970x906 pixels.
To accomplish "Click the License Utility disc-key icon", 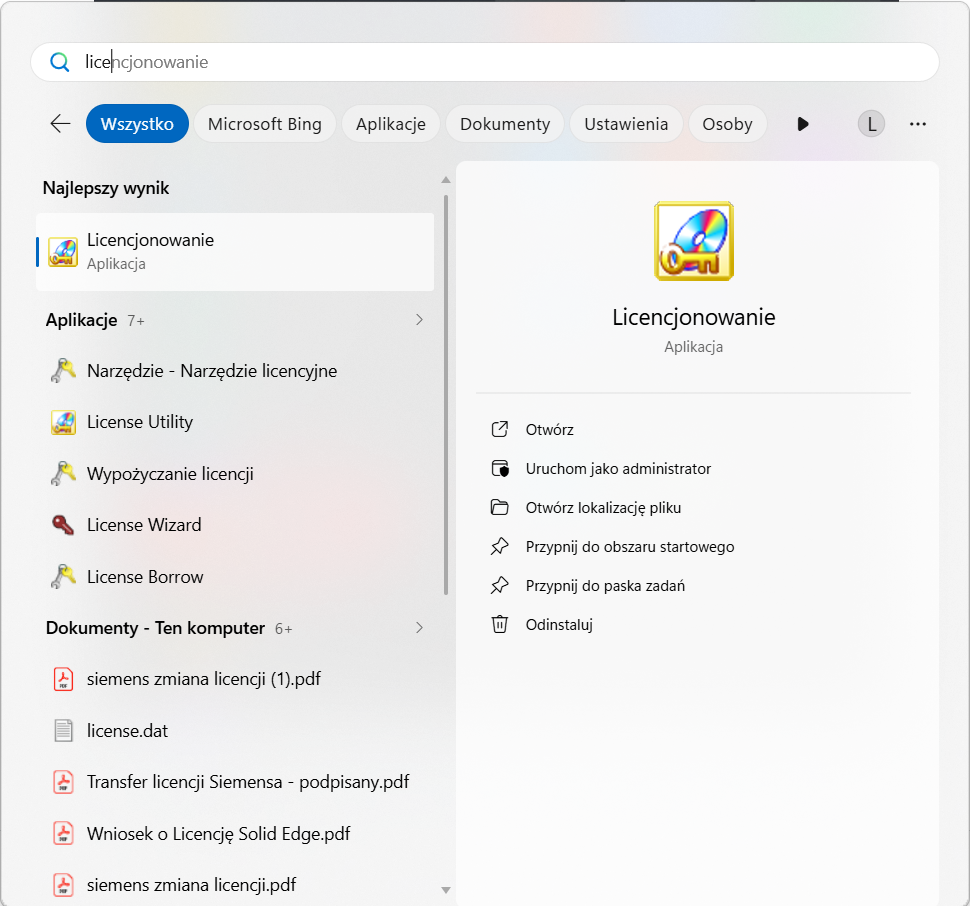I will [x=63, y=422].
